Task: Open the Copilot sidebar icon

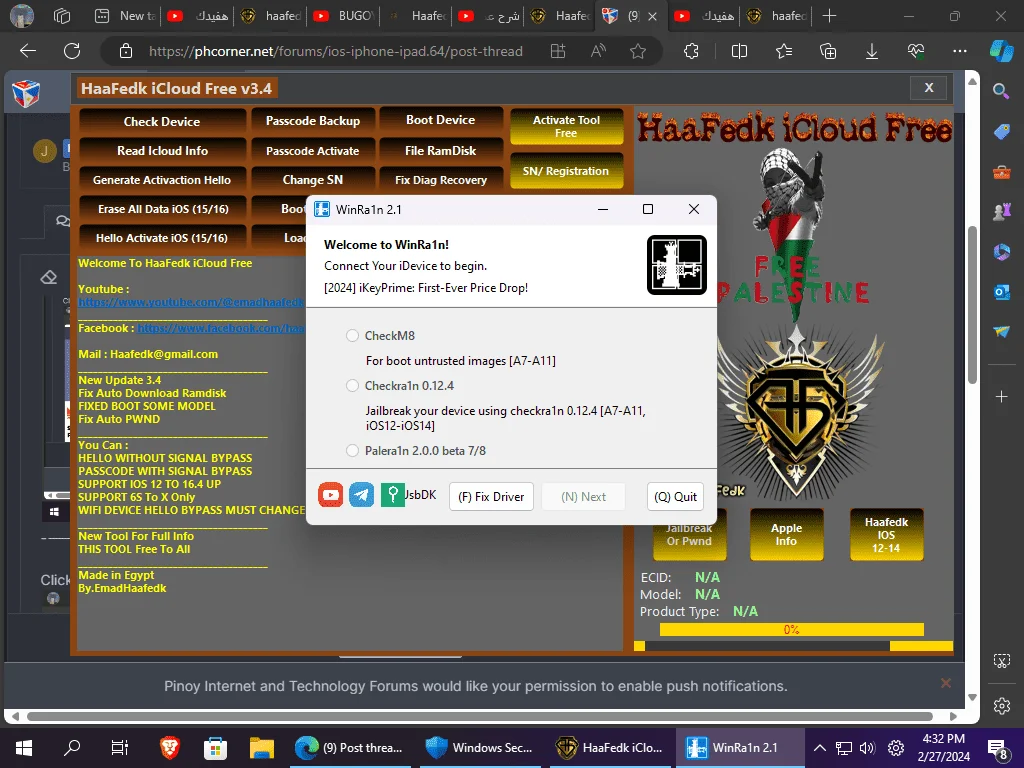Action: click(1001, 51)
